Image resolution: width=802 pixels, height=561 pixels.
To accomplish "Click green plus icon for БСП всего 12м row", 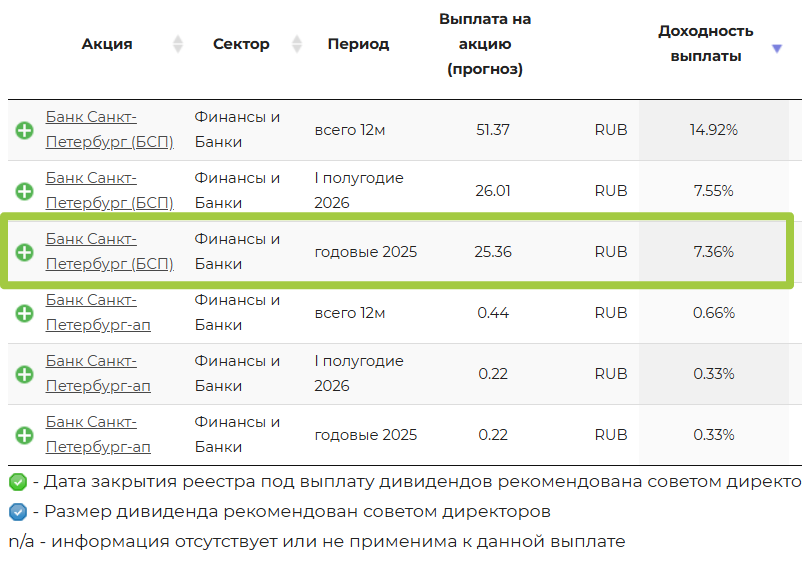I will click(24, 130).
